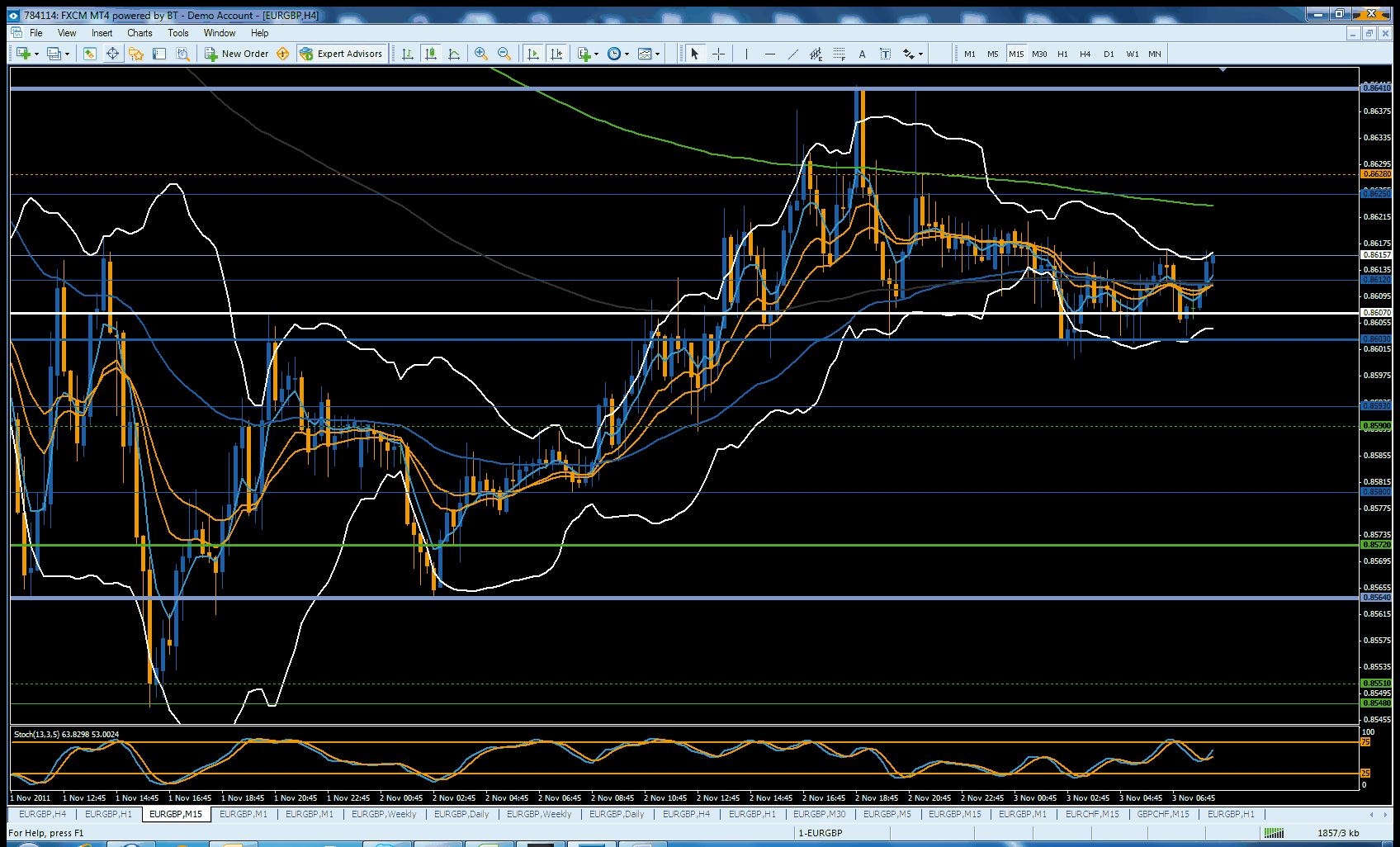1400x847 pixels.
Task: Set the timeframe to H4
Action: [1085, 54]
